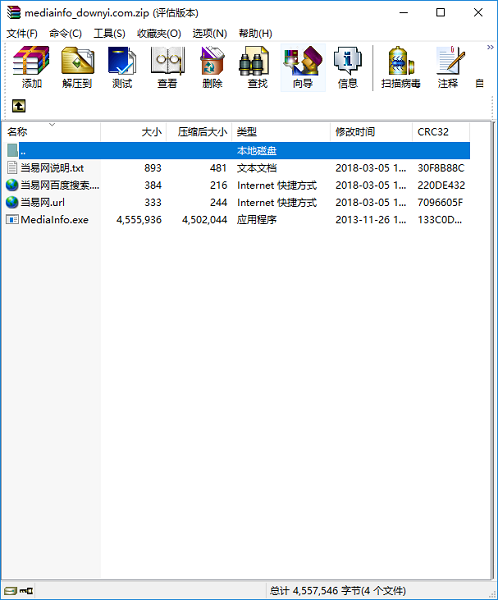Sort by 压缩后大小 column header
The height and width of the screenshot is (600, 498).
[x=199, y=132]
